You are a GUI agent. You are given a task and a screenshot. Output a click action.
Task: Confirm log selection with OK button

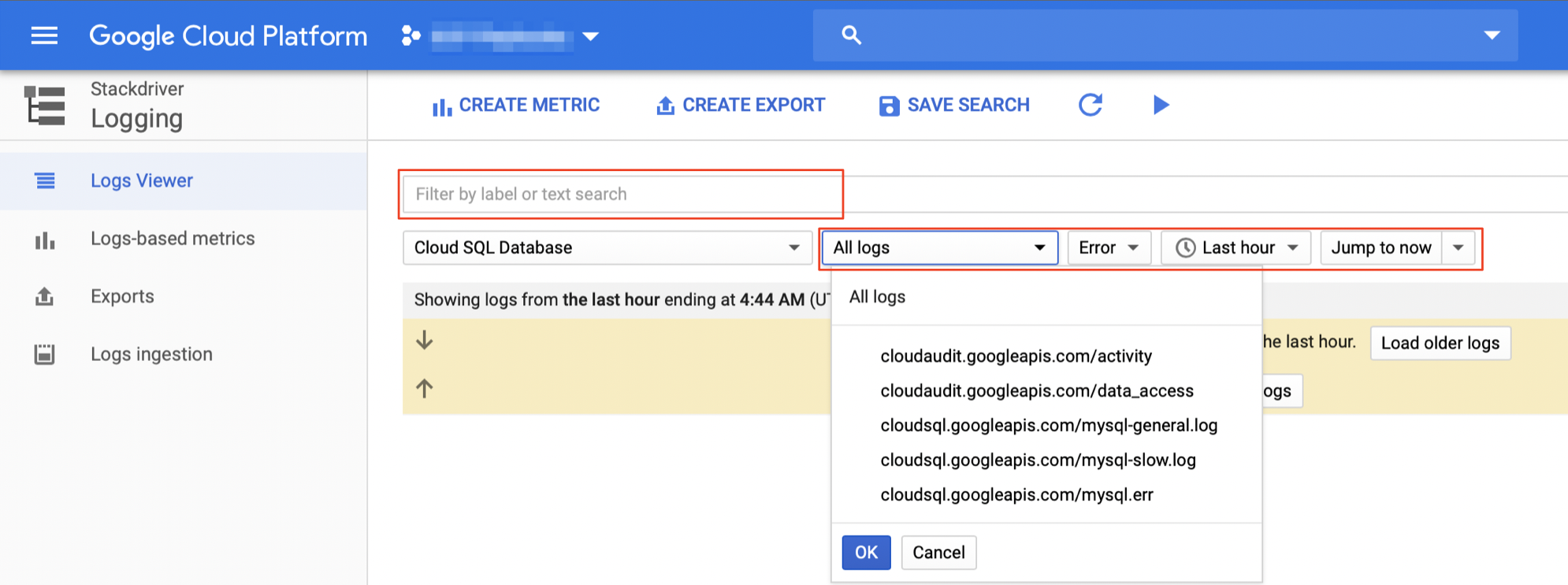(866, 553)
